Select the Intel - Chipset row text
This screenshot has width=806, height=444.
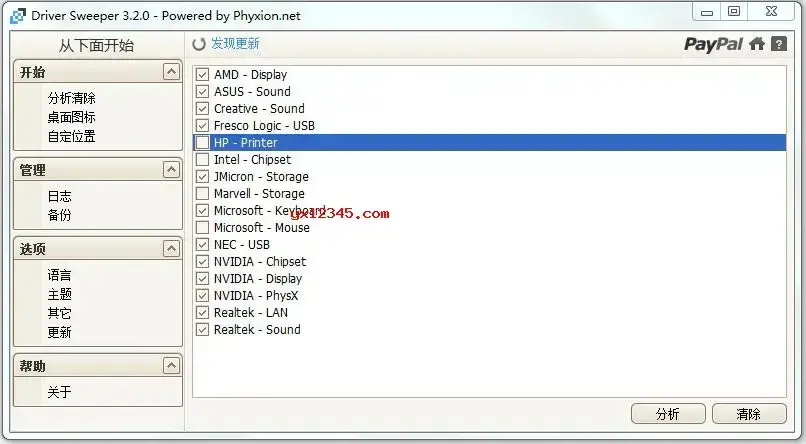pyautogui.click(x=252, y=159)
